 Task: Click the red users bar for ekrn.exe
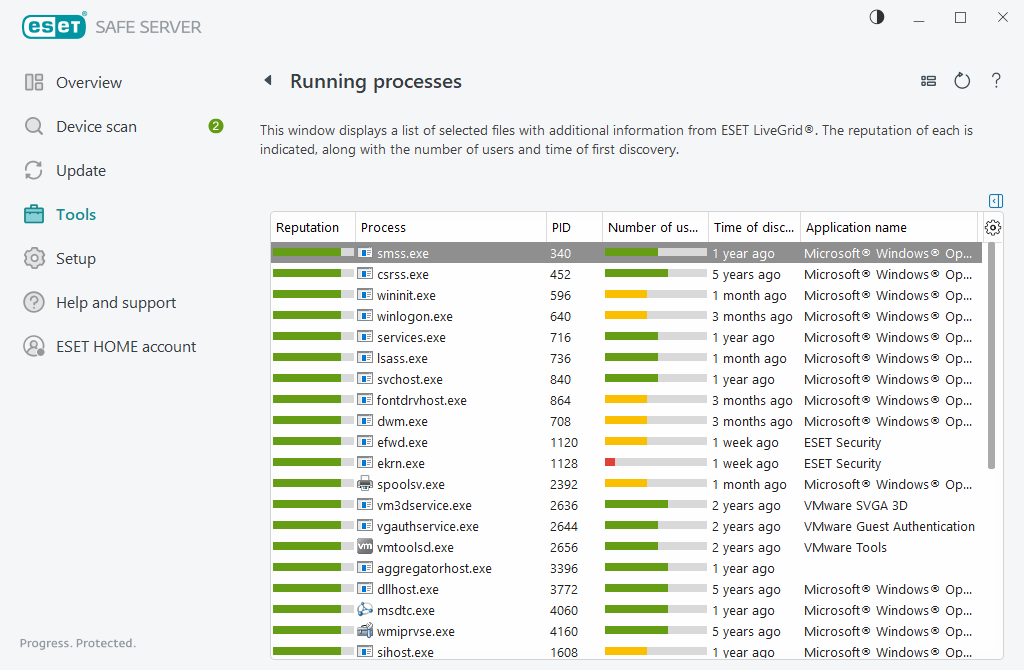610,462
